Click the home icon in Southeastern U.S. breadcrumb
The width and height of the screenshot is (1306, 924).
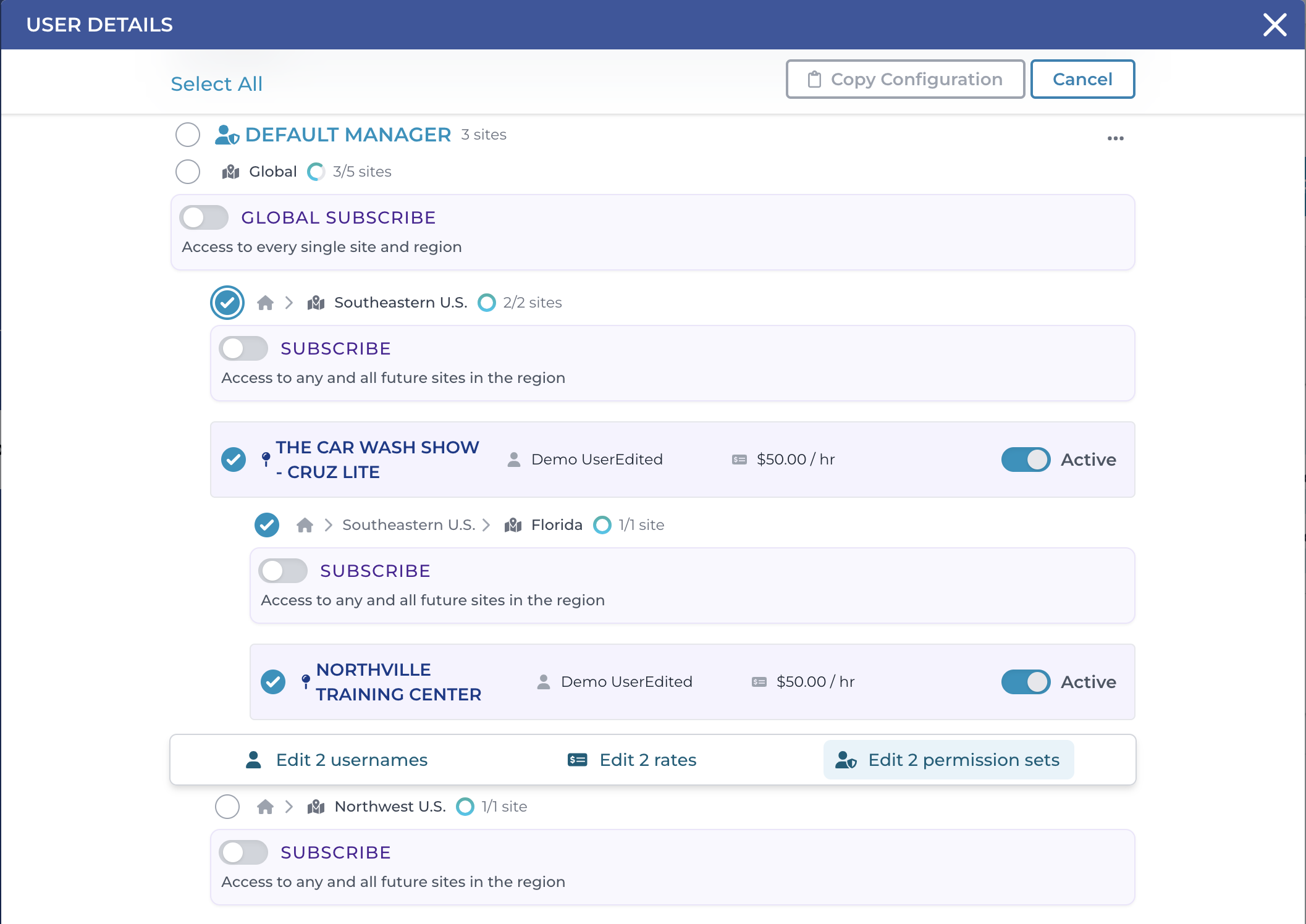pos(266,303)
